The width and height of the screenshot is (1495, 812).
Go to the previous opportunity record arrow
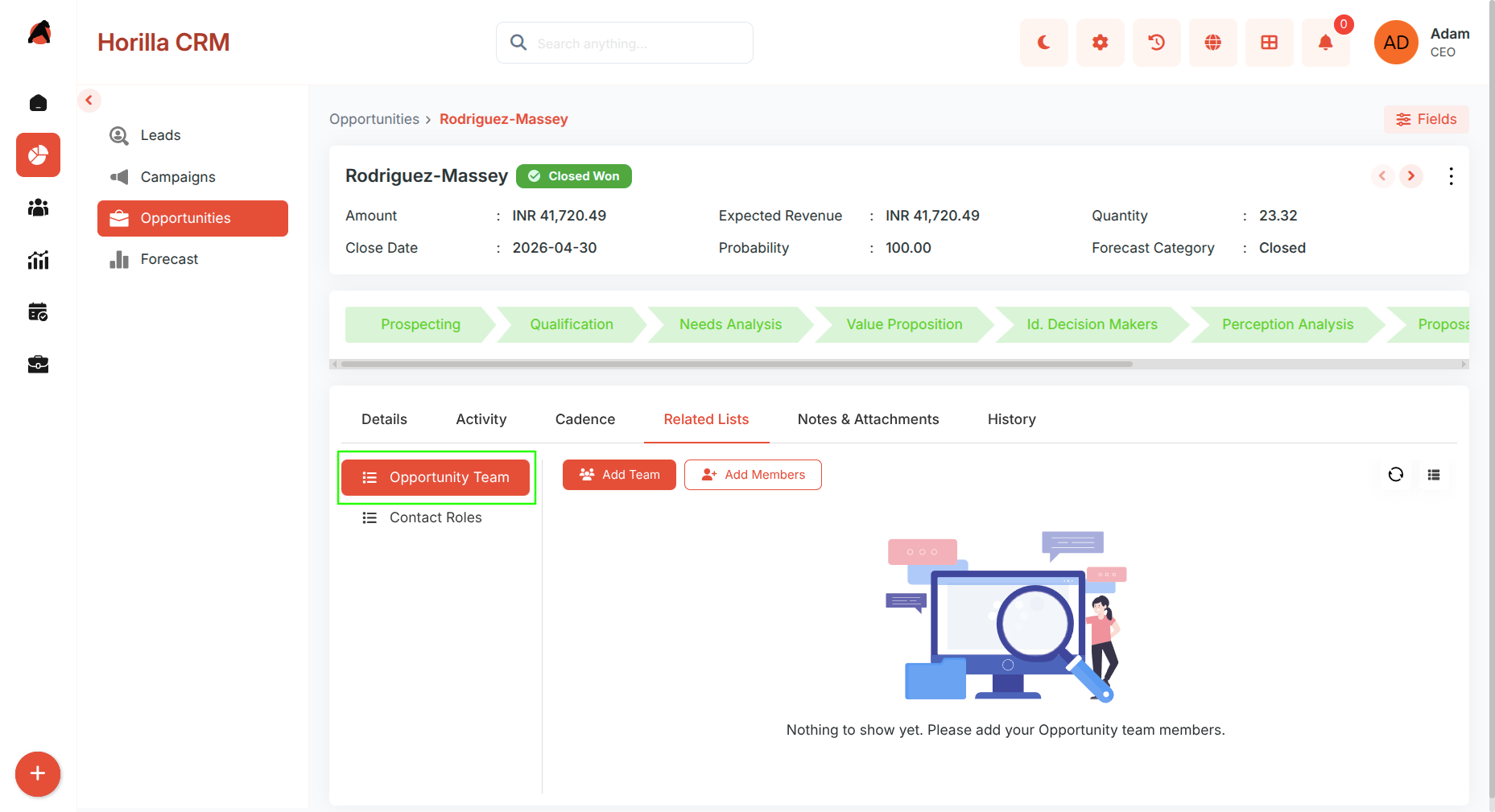click(x=1382, y=176)
